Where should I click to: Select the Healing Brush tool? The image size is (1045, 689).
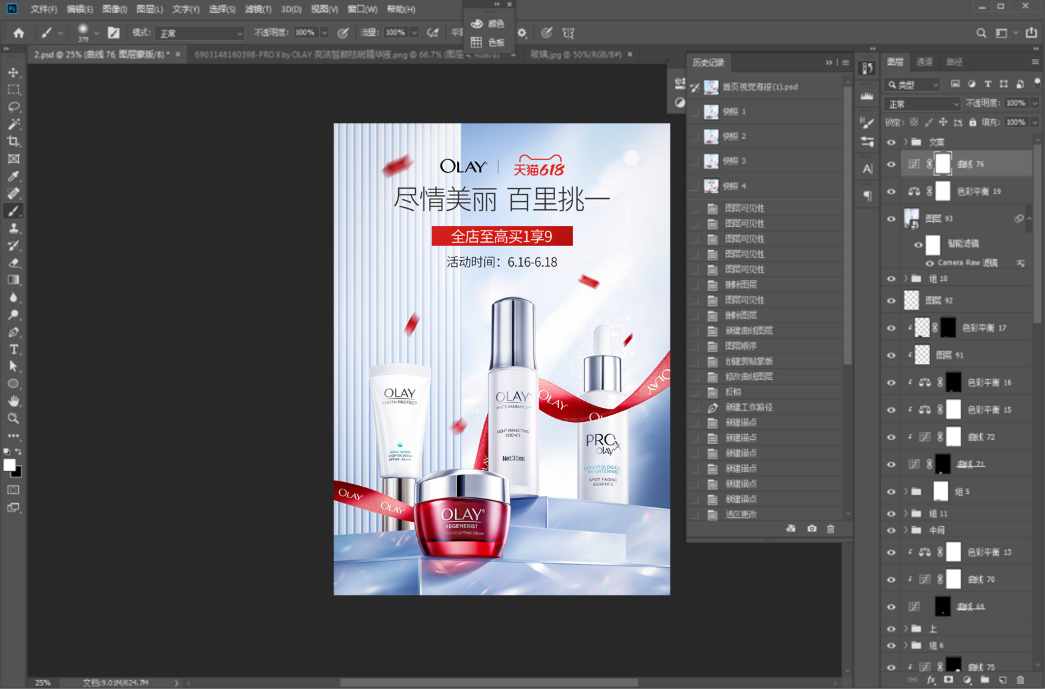[x=13, y=193]
